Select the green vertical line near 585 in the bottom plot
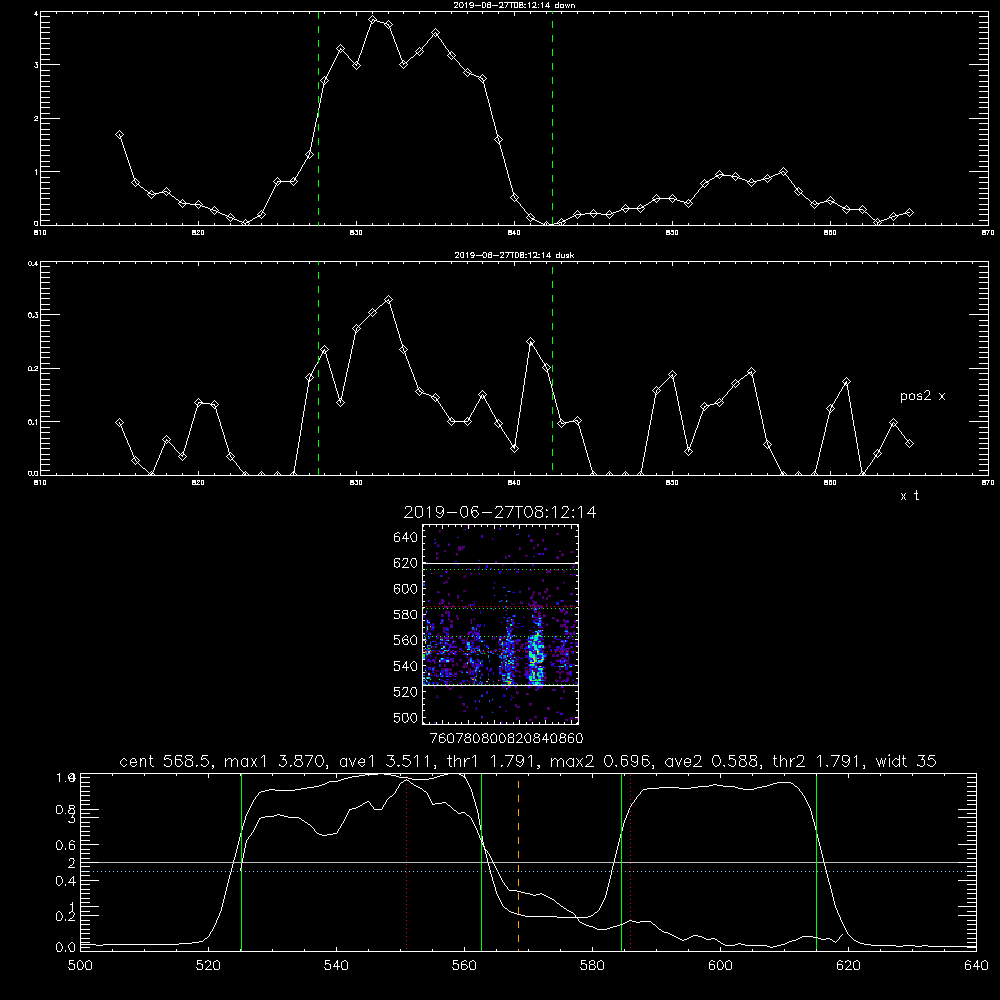Image resolution: width=1000 pixels, height=1000 pixels. tap(621, 861)
